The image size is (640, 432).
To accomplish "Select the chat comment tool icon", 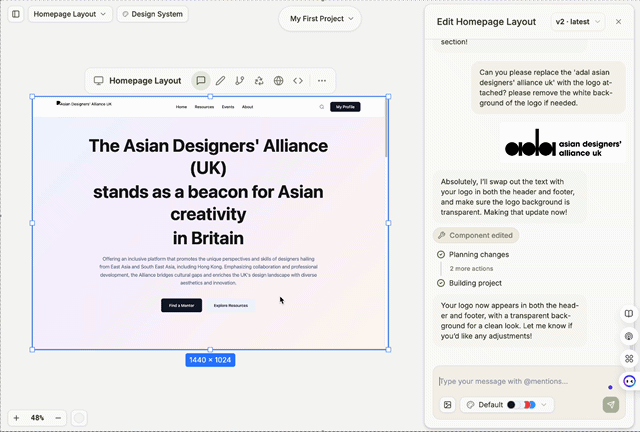I will click(x=201, y=81).
